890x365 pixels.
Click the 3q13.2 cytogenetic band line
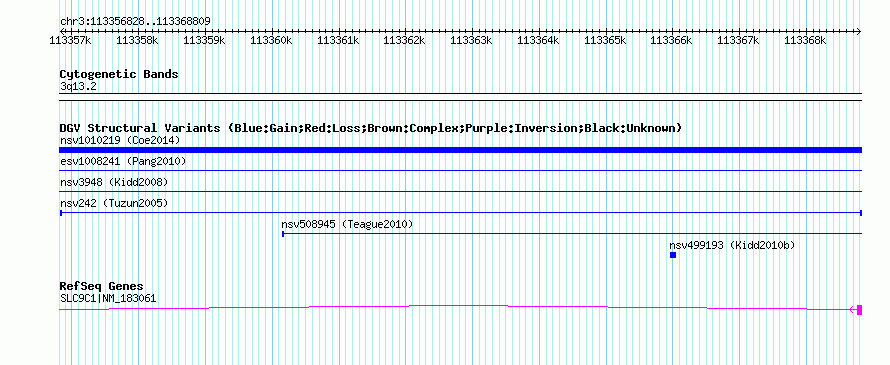tap(460, 97)
